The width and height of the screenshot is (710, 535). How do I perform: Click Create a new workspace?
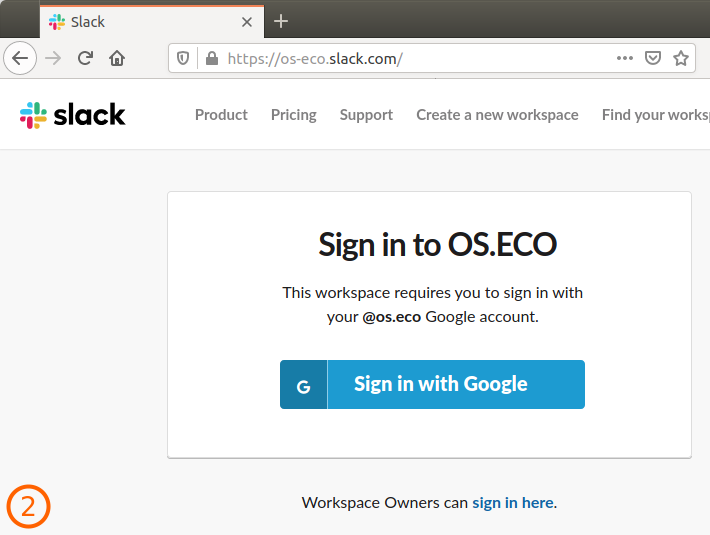tap(497, 115)
